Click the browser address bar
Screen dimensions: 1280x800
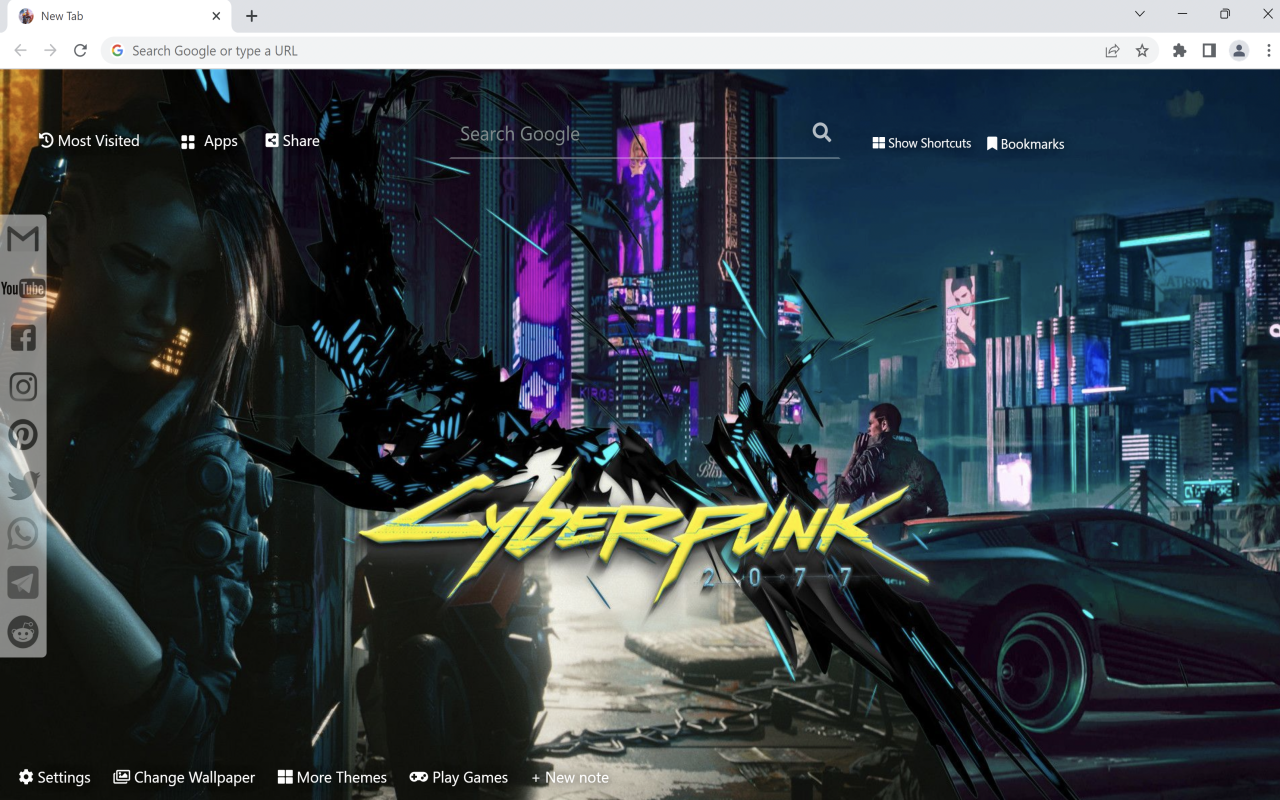[x=598, y=51]
